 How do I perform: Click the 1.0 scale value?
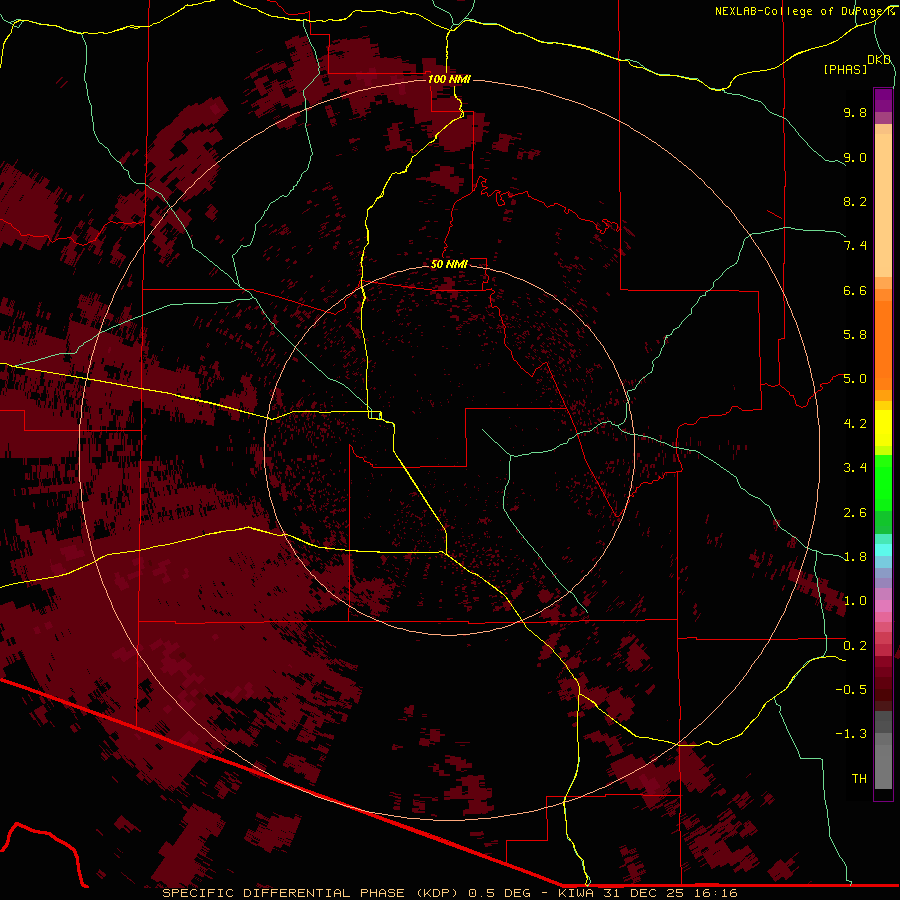(x=855, y=601)
